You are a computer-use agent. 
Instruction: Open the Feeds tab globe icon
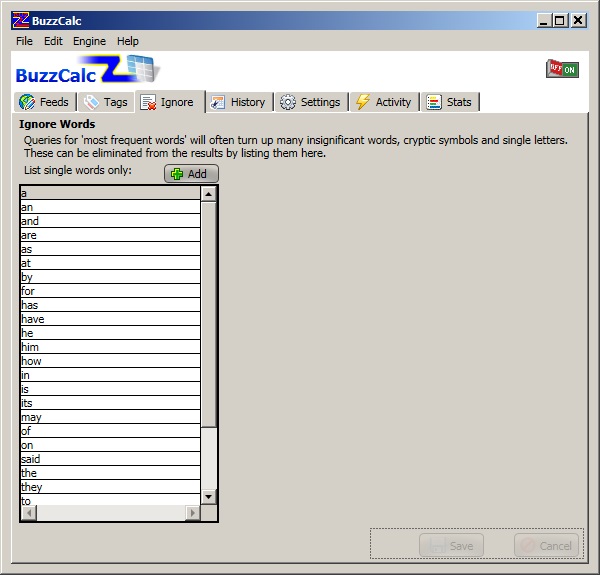click(27, 102)
